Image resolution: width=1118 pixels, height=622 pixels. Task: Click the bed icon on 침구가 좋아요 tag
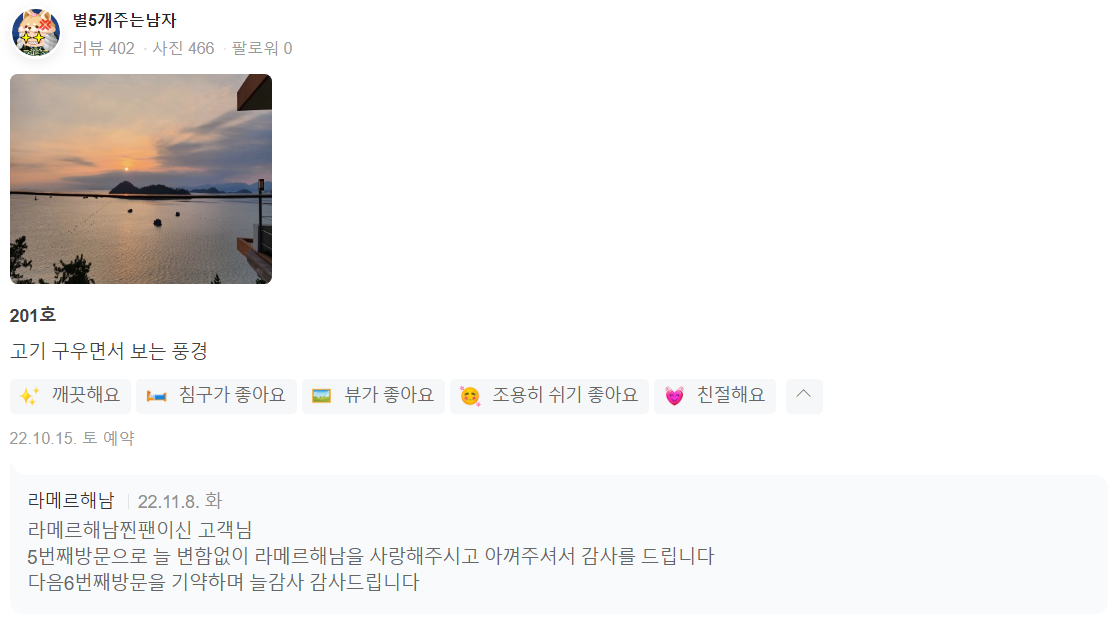click(156, 396)
